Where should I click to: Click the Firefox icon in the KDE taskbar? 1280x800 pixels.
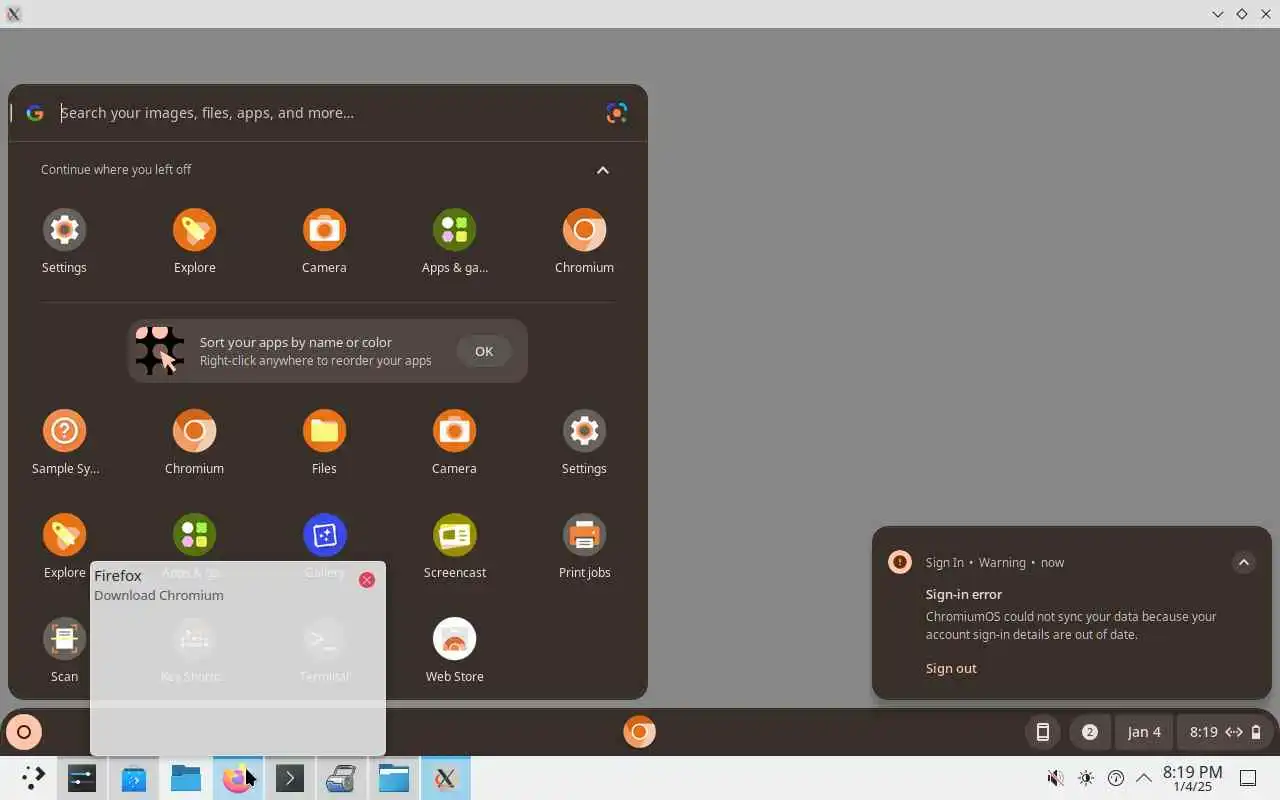(x=237, y=778)
